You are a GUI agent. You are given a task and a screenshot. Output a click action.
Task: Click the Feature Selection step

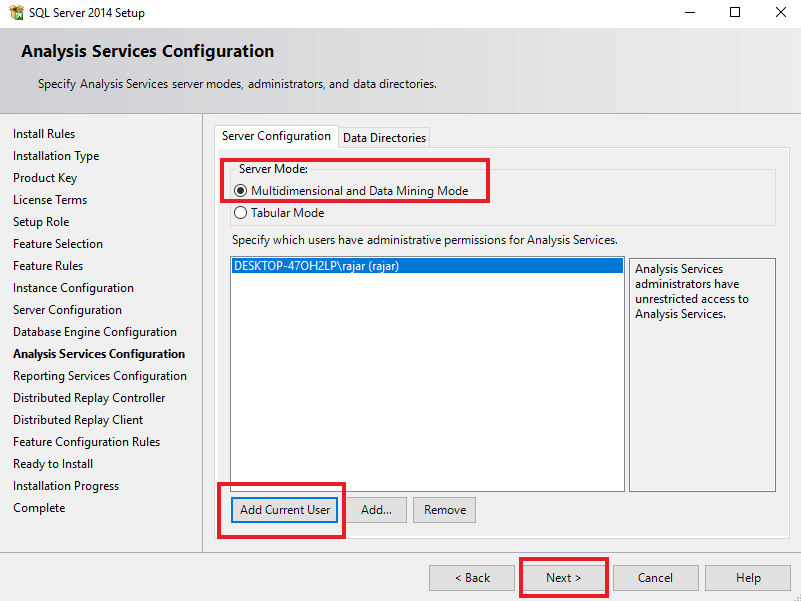(x=58, y=244)
